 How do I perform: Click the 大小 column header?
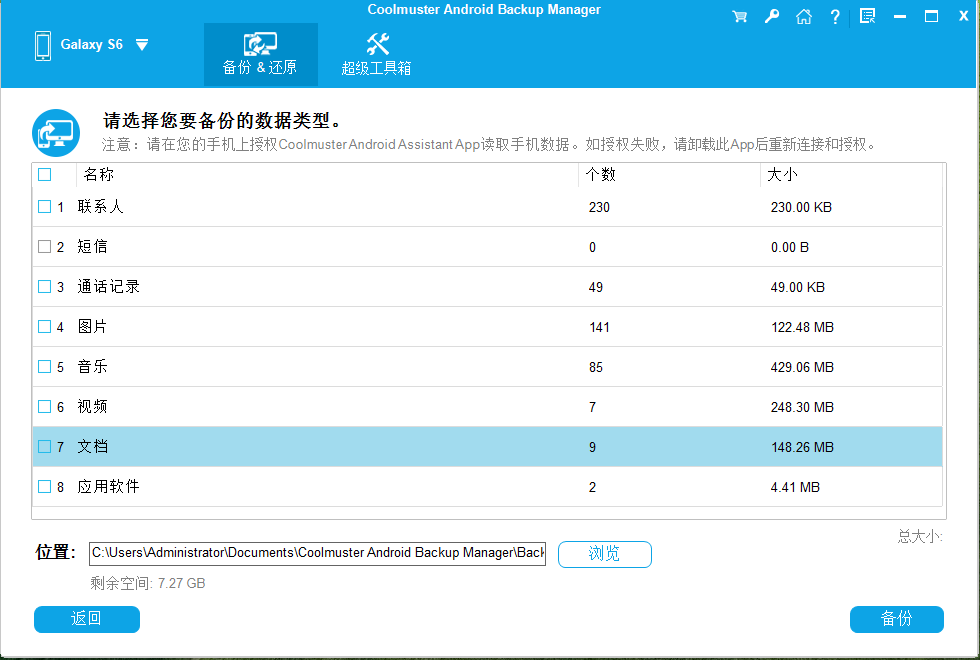point(782,174)
